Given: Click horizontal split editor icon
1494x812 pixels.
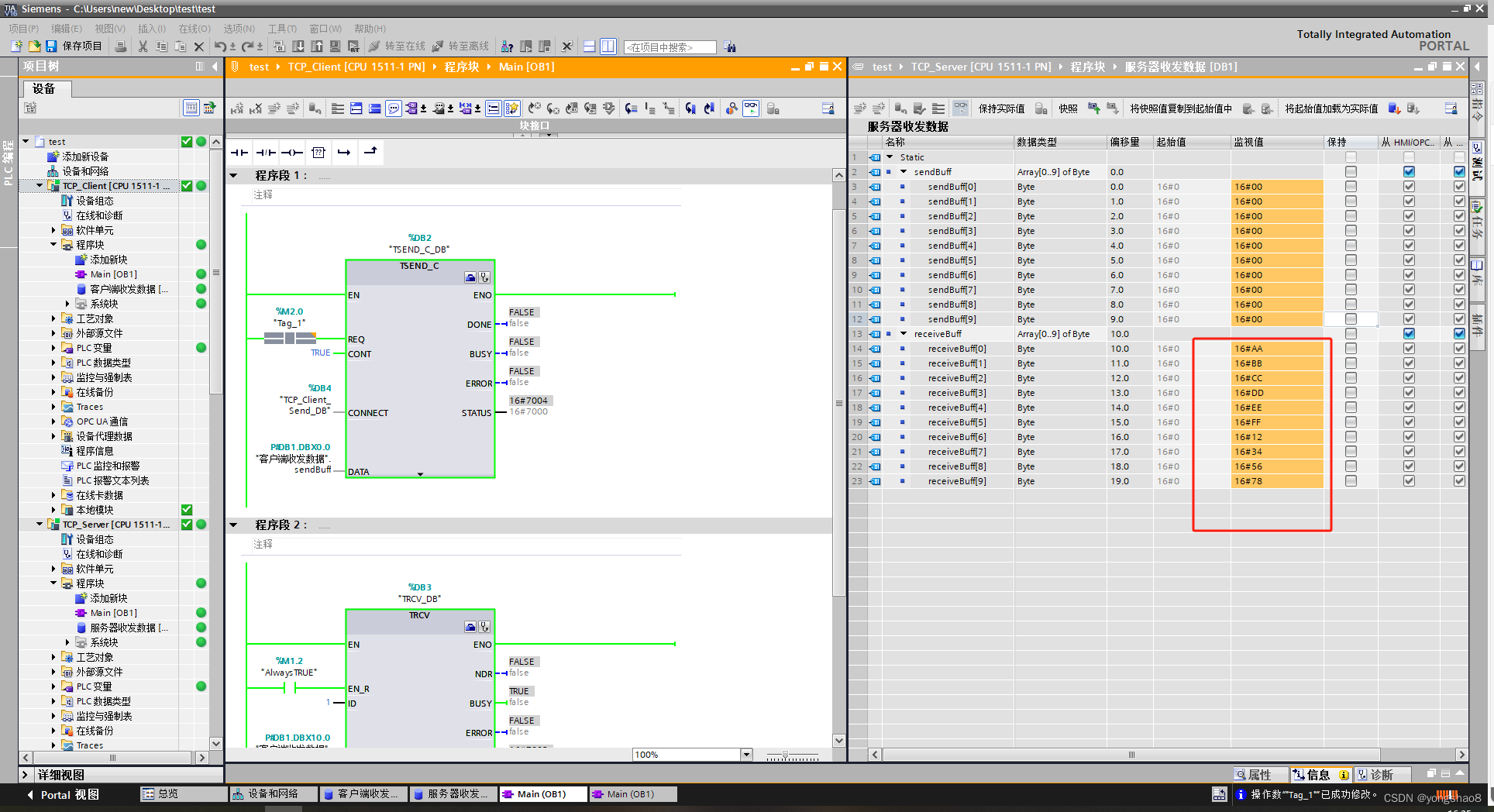Looking at the screenshot, I should click(x=590, y=46).
